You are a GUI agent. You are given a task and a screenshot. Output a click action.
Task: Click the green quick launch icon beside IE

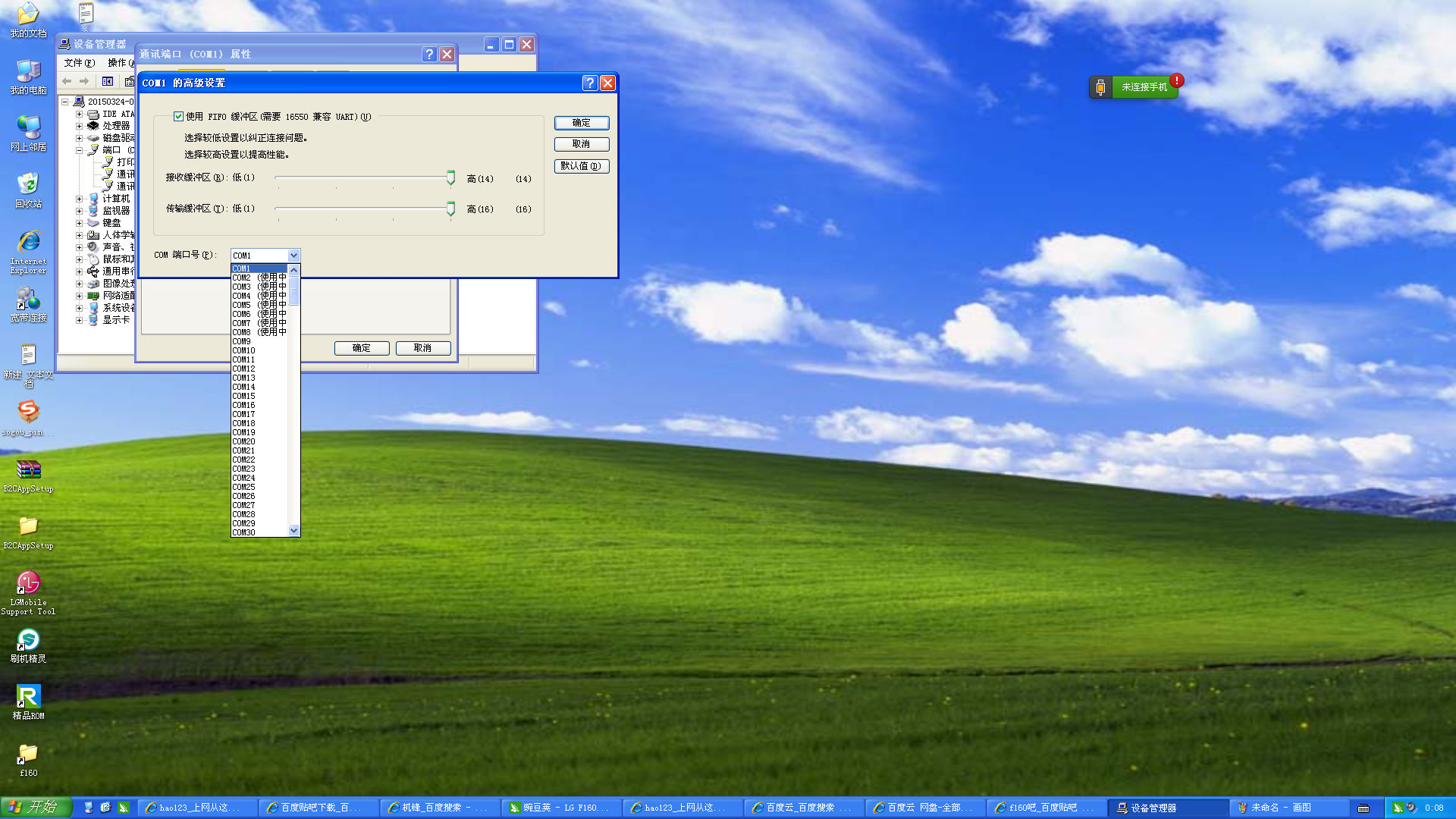[124, 808]
